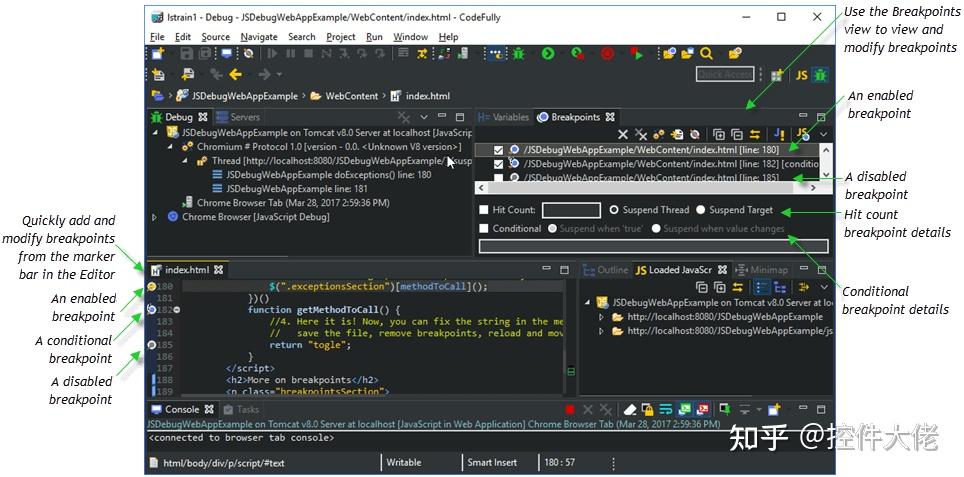
Task: Open the File menu
Action: click(157, 37)
